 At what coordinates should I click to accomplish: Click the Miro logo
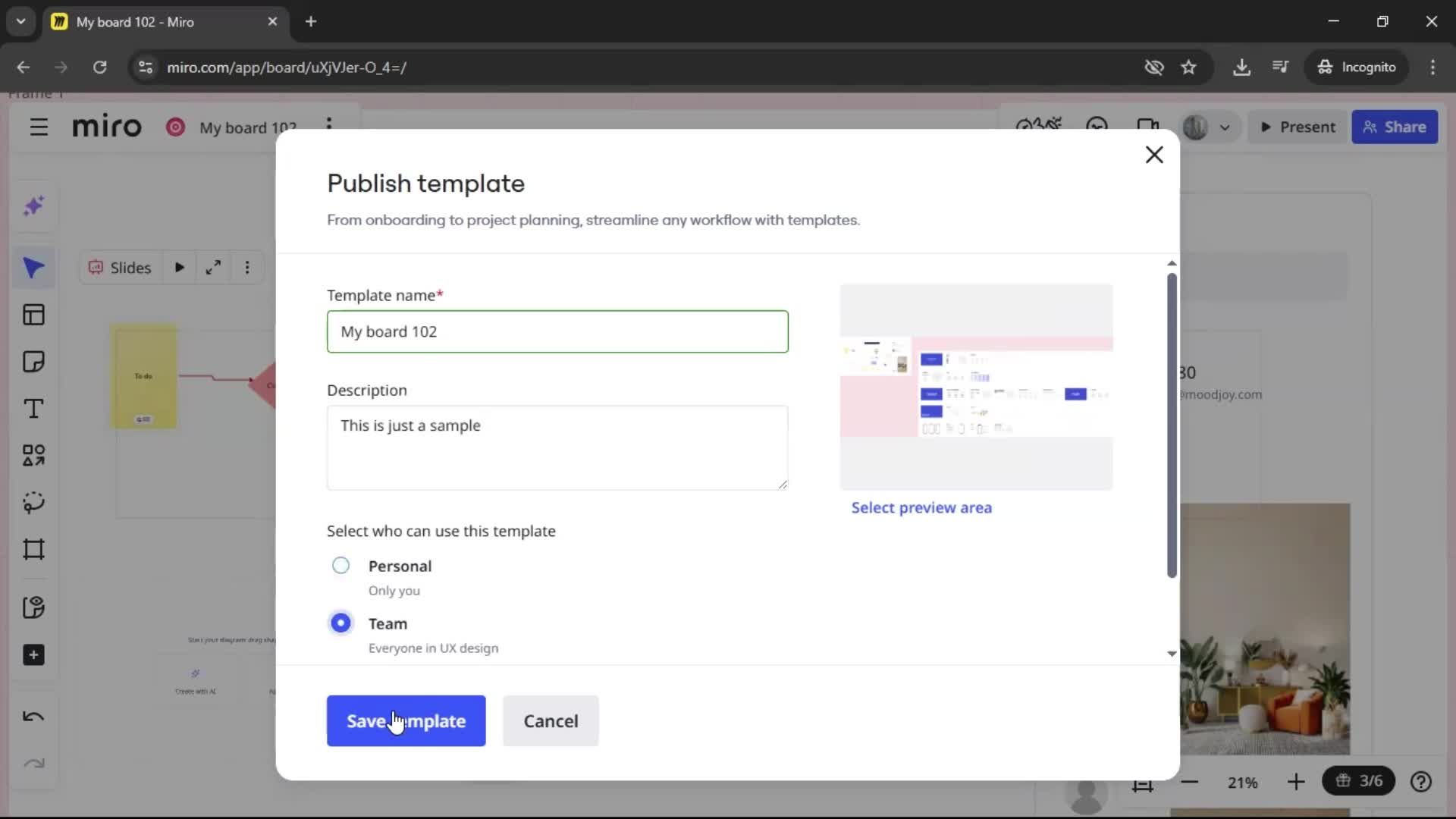tap(107, 127)
